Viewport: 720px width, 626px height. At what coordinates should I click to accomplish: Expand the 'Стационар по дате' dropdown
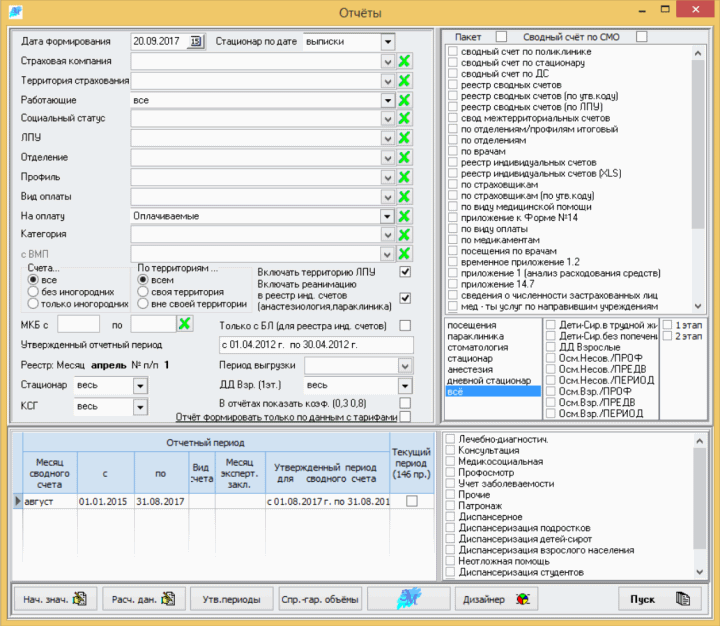tap(387, 42)
